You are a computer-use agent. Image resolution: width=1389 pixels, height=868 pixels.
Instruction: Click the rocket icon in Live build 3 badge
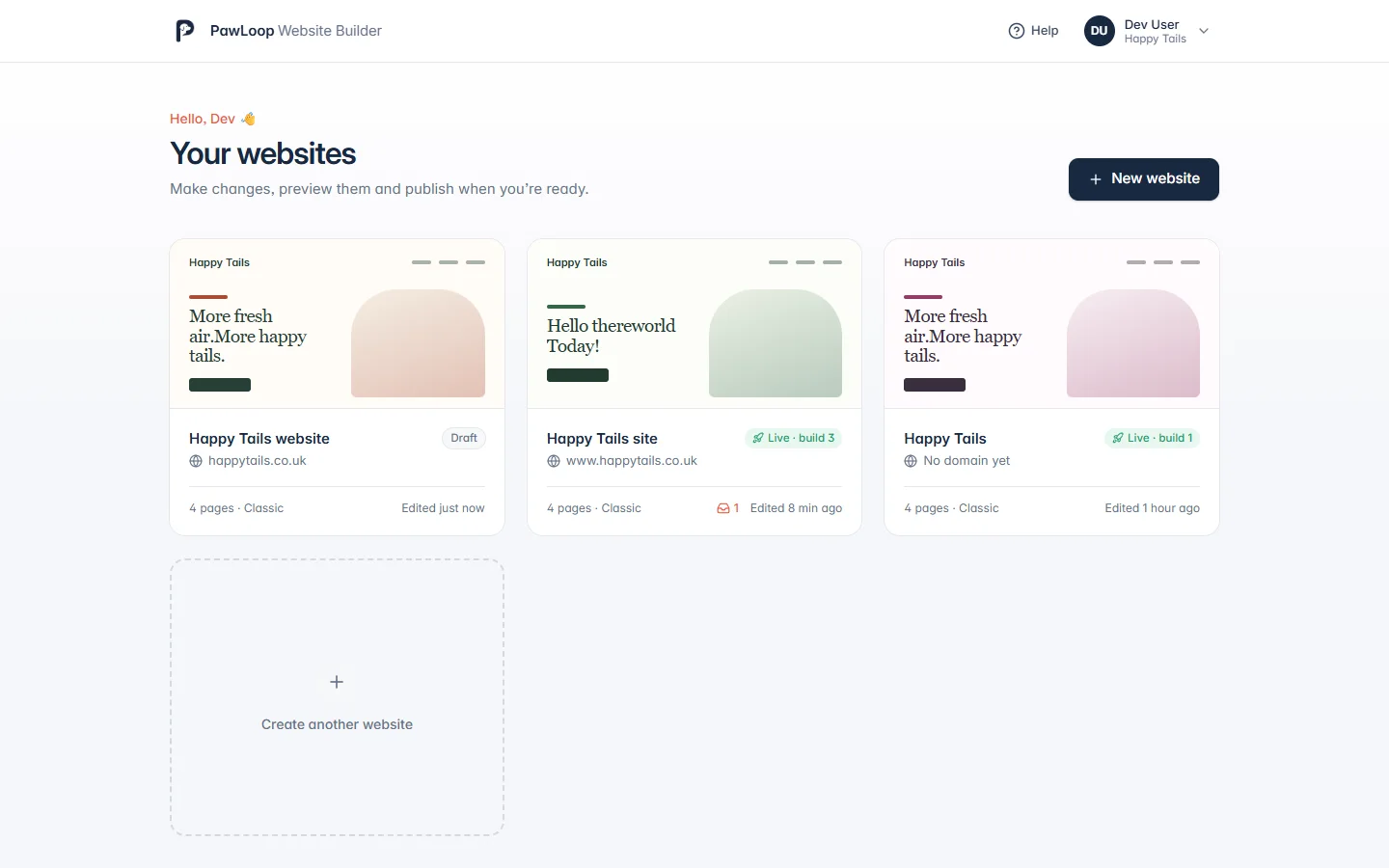[x=758, y=438]
